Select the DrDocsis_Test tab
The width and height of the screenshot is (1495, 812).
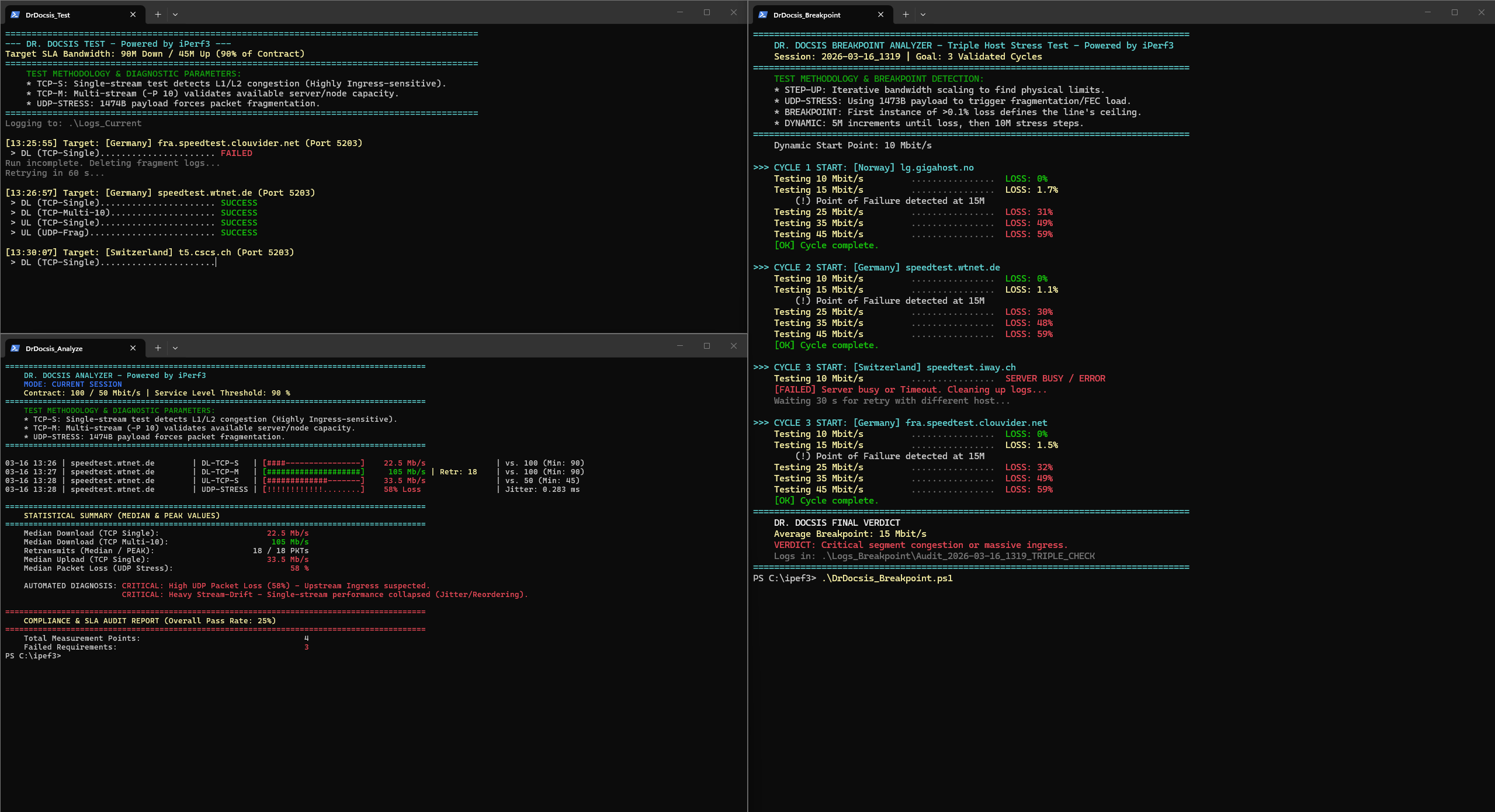pyautogui.click(x=64, y=15)
